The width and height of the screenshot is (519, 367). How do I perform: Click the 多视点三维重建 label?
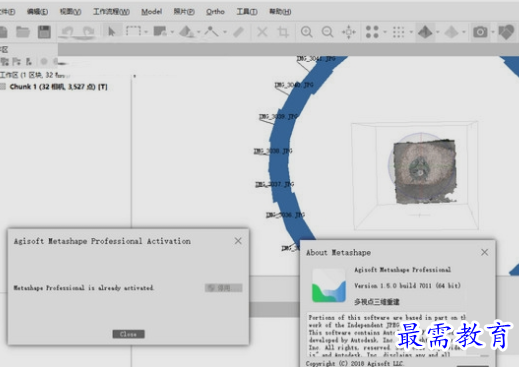point(377,302)
